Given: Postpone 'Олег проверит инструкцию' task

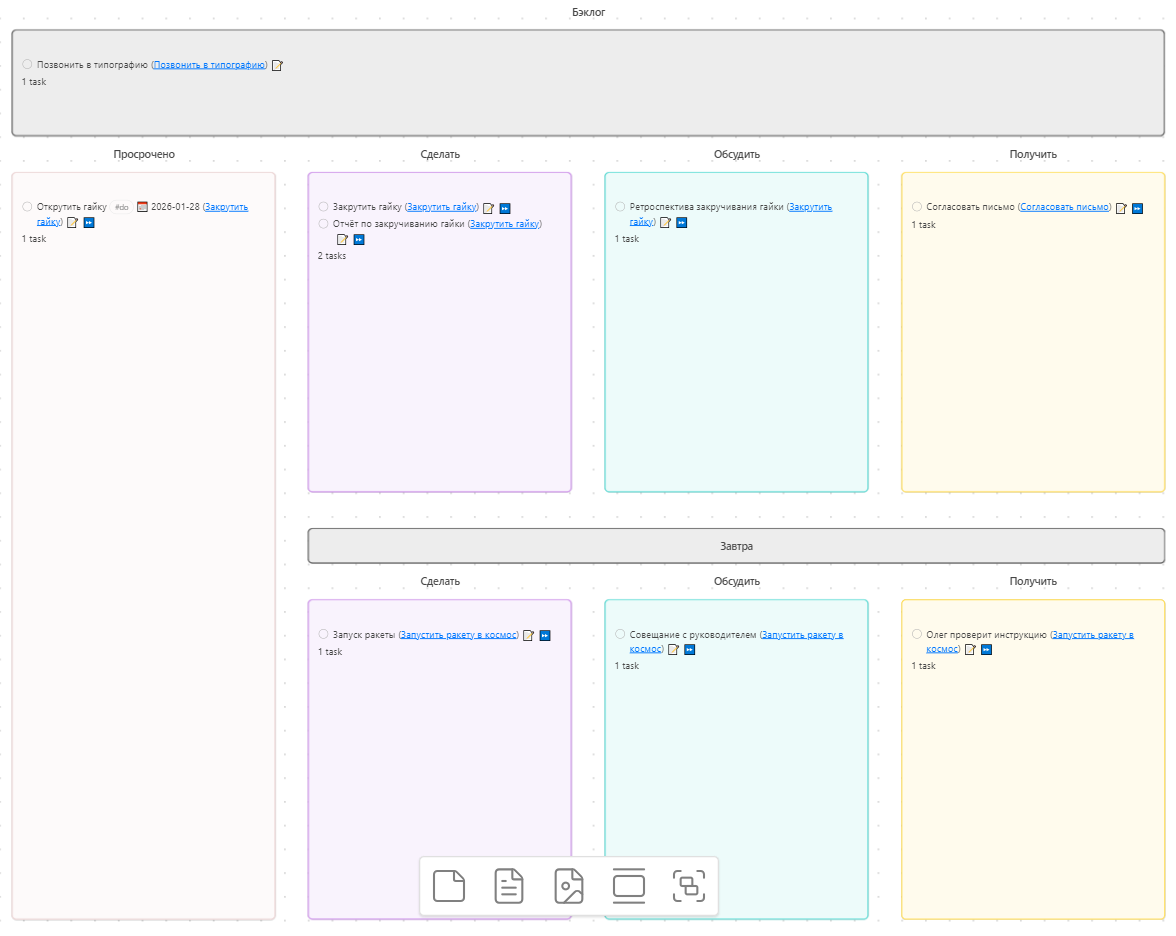Looking at the screenshot, I should point(986,650).
